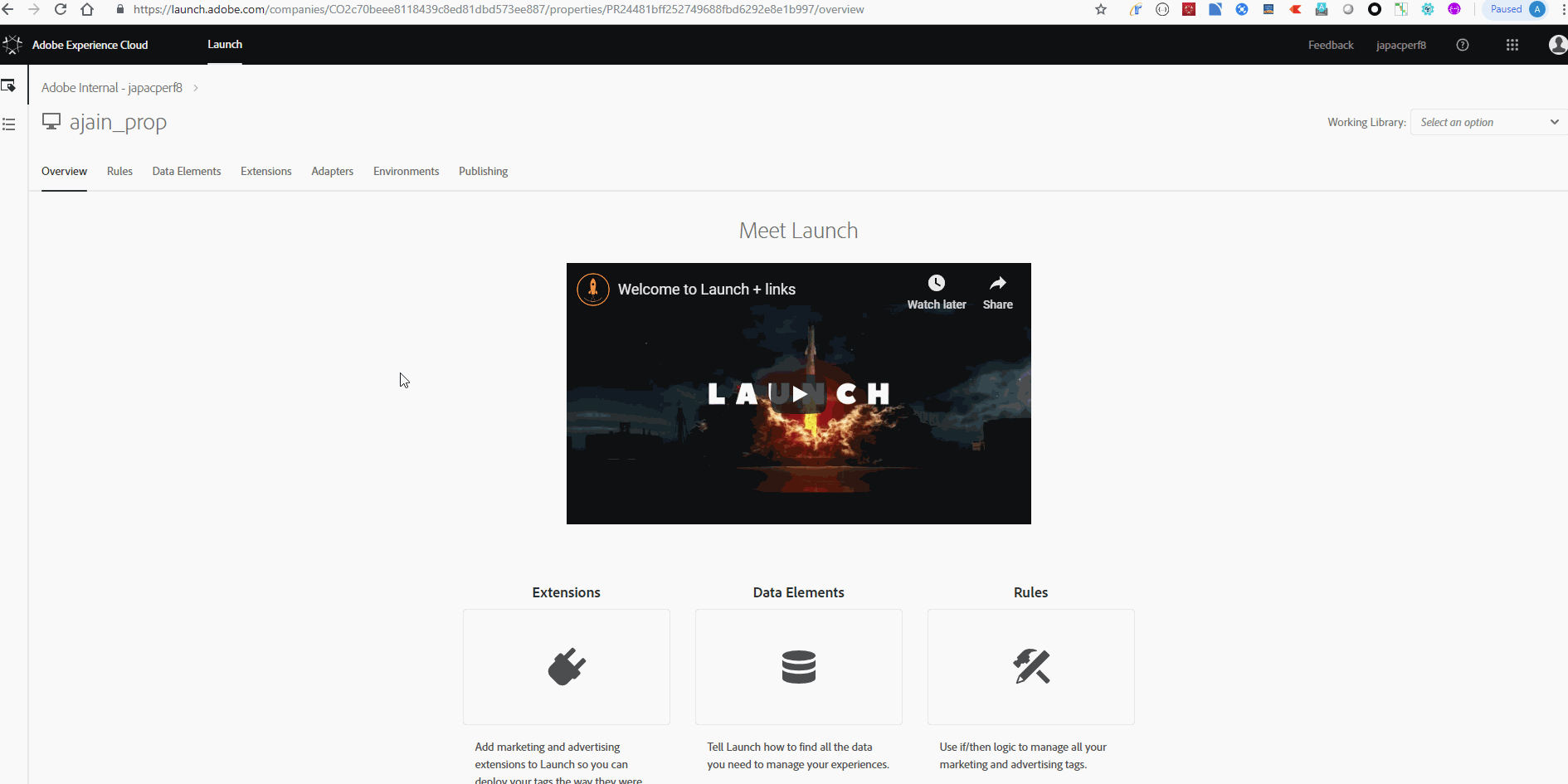Click the Paused Chrome profile button
This screenshot has width=1568, height=784.
coord(1516,10)
